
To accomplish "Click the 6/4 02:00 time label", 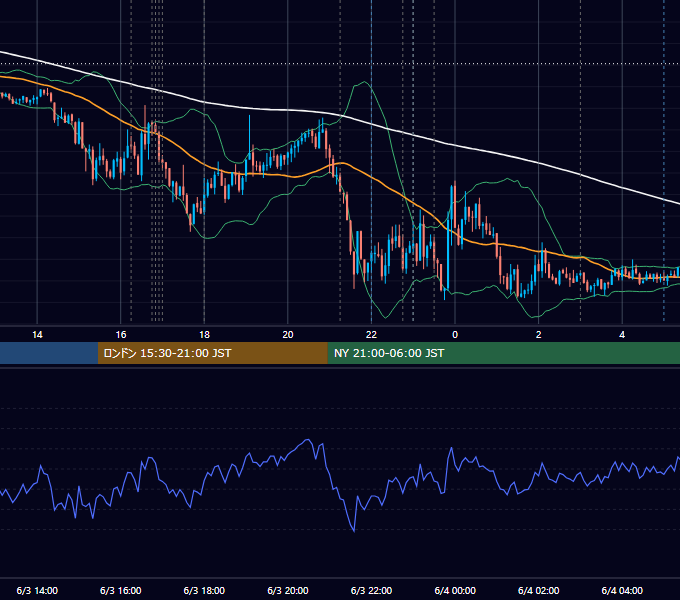I will pos(538,590).
